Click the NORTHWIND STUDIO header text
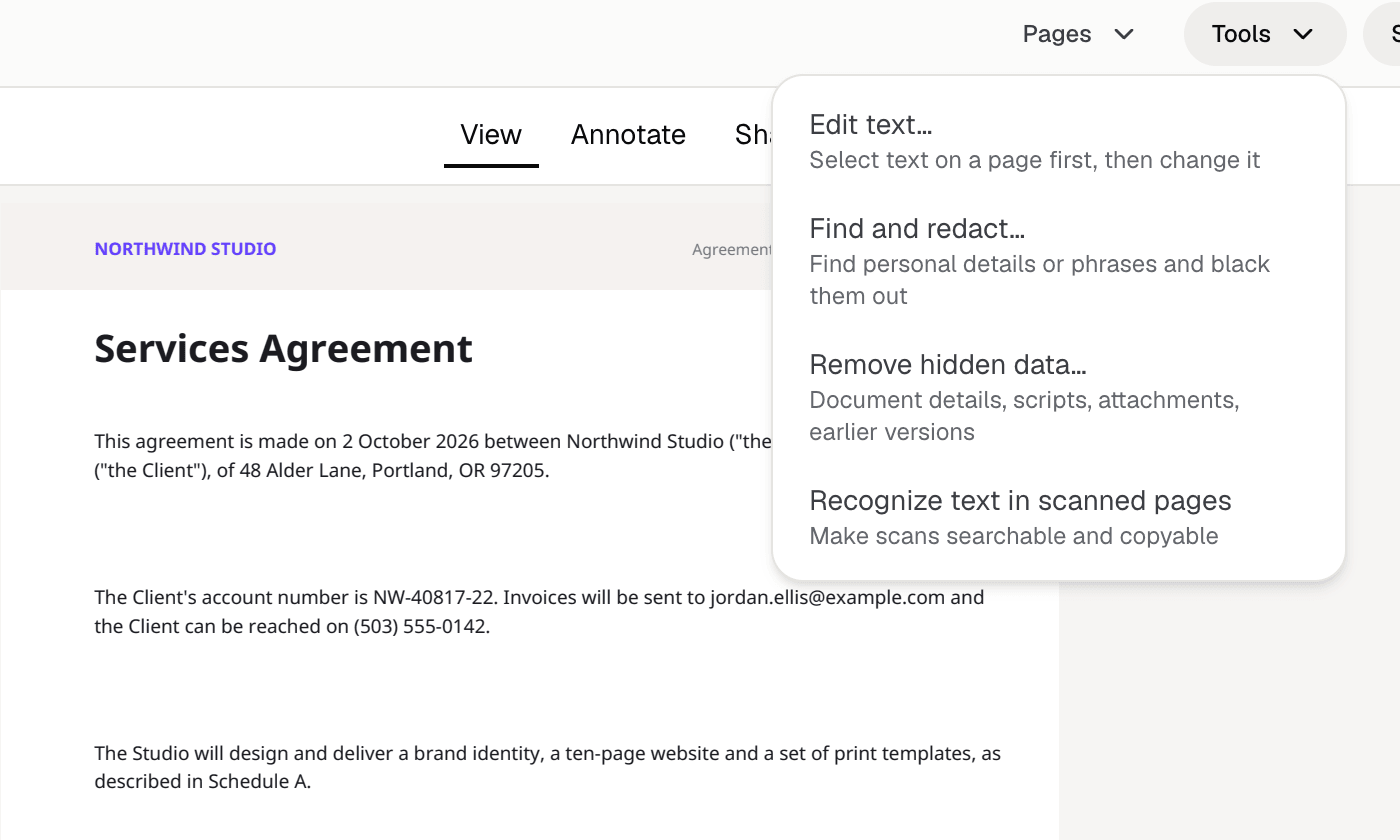1400x840 pixels. [x=185, y=249]
